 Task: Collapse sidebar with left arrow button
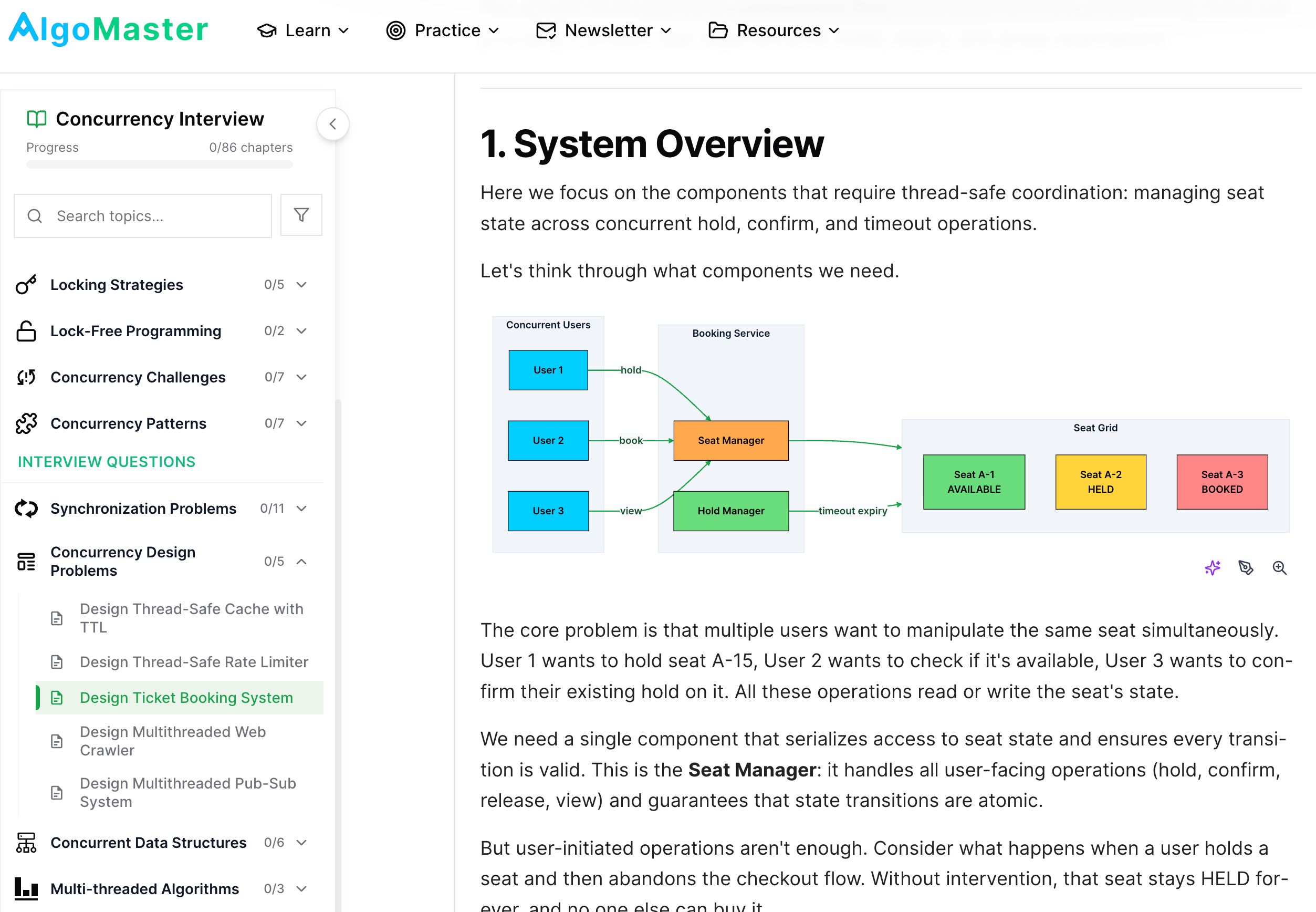pos(332,124)
